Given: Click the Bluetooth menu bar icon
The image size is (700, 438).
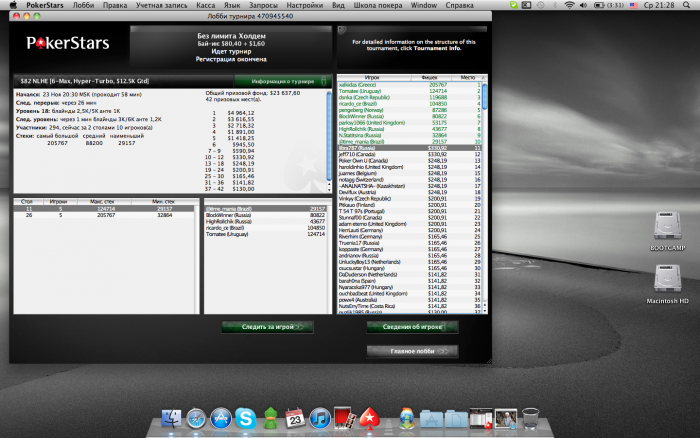Looking at the screenshot, I should click(555, 5).
